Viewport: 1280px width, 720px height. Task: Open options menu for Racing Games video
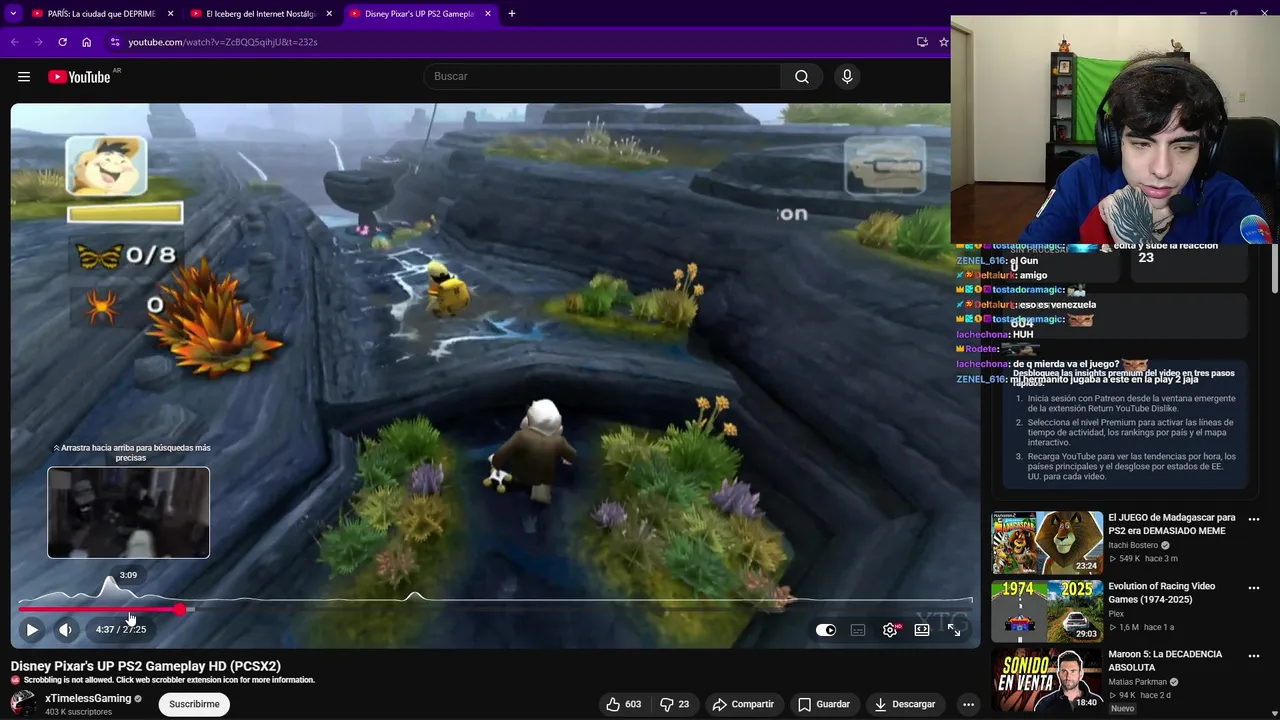coord(1254,588)
